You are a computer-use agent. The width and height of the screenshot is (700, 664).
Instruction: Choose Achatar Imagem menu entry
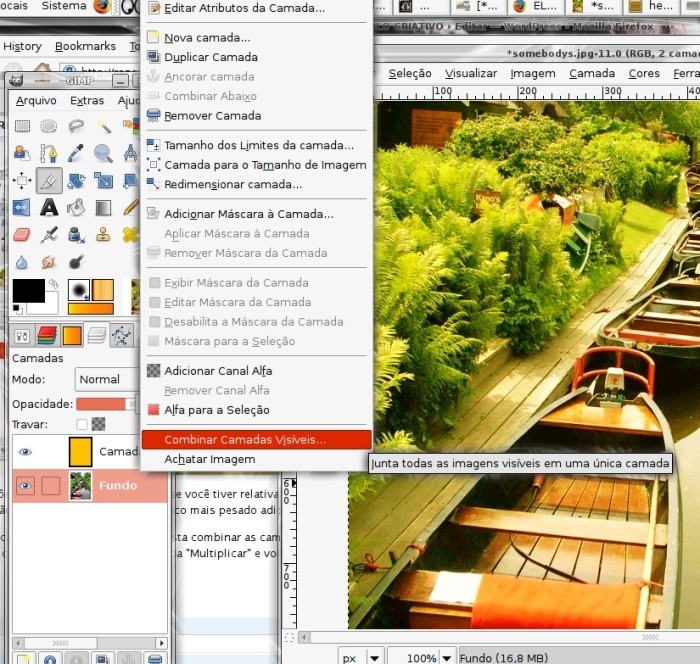(257, 459)
